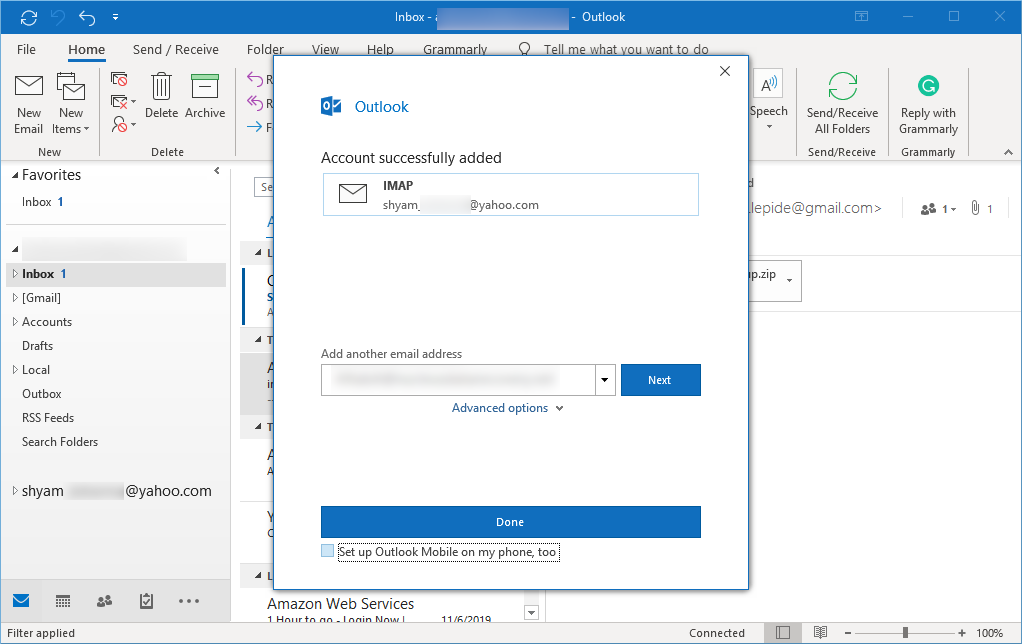Open the email address dropdown arrow
Viewport: 1022px width, 644px height.
pyautogui.click(x=605, y=380)
